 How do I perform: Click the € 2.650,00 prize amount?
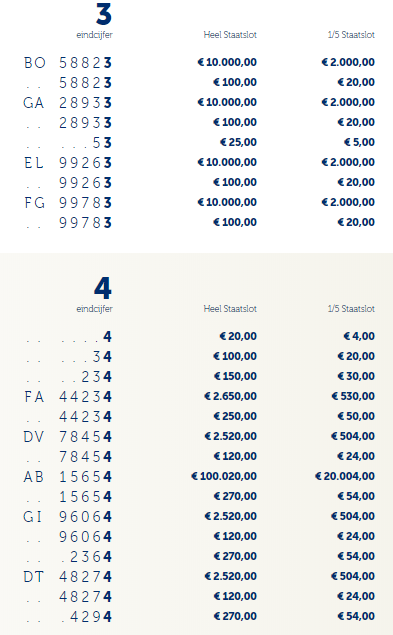[x=230, y=396]
